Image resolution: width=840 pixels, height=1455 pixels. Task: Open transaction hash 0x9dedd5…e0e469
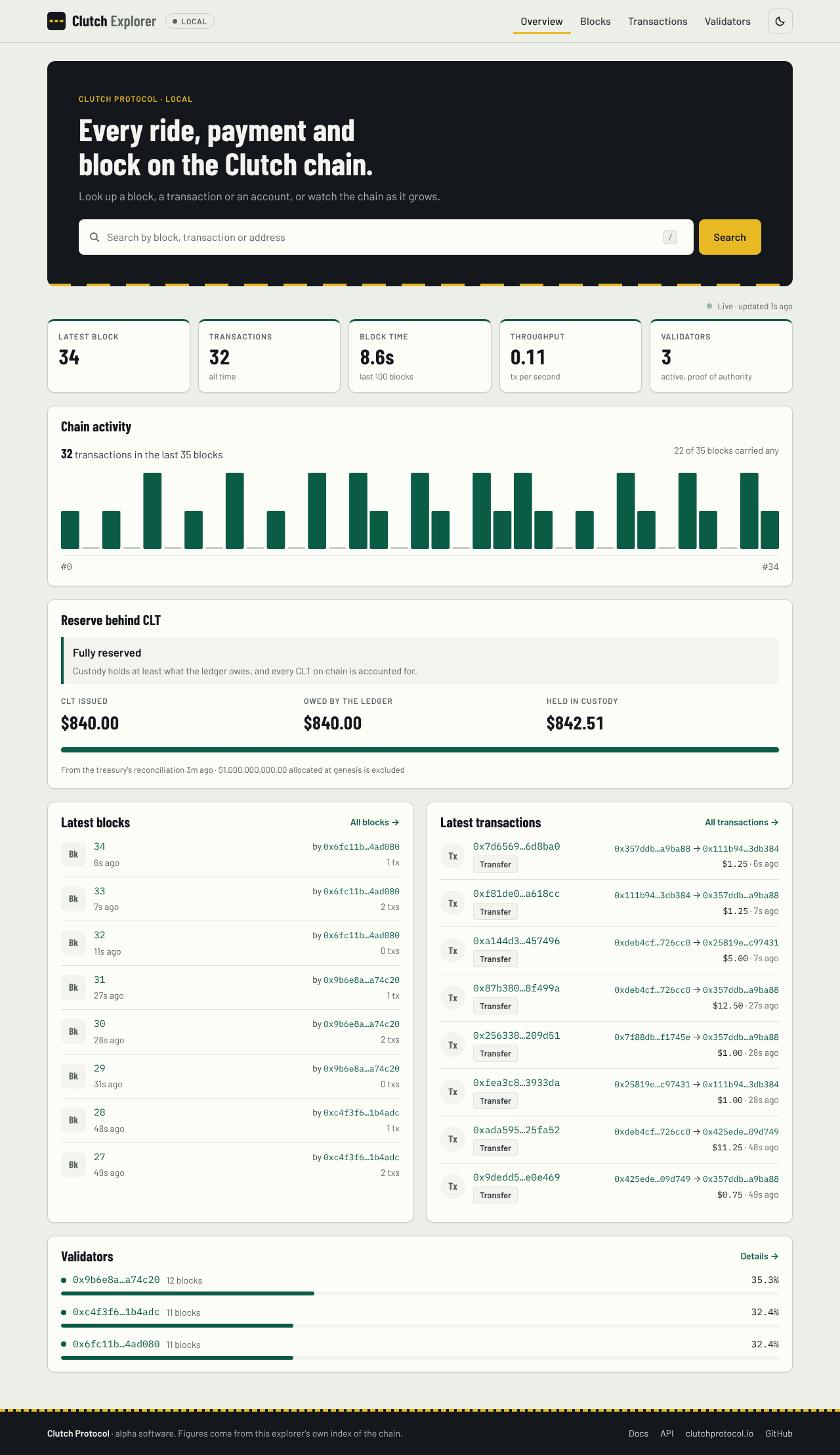516,1177
